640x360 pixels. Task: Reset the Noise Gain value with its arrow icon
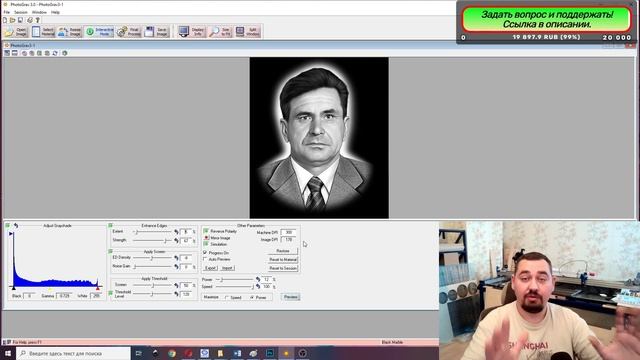[176, 267]
